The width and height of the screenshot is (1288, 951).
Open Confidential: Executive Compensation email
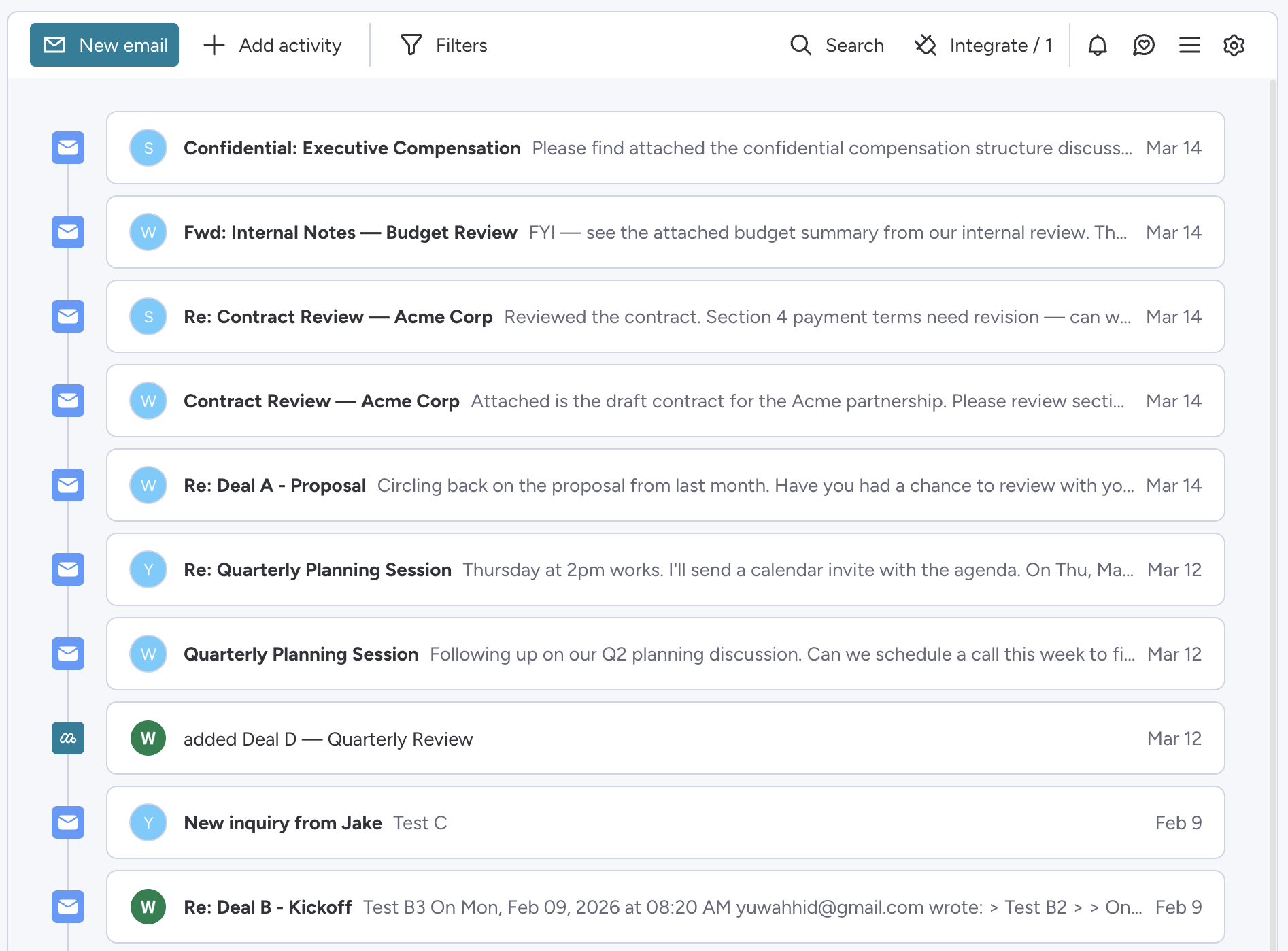point(665,148)
